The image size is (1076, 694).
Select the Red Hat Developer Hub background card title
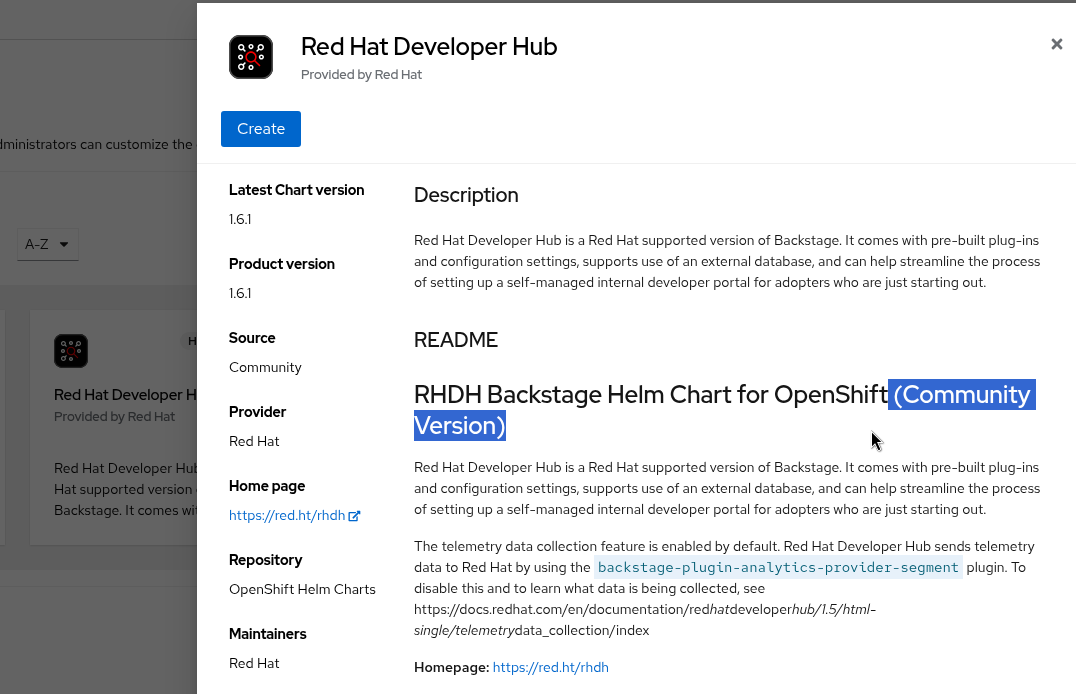point(125,395)
